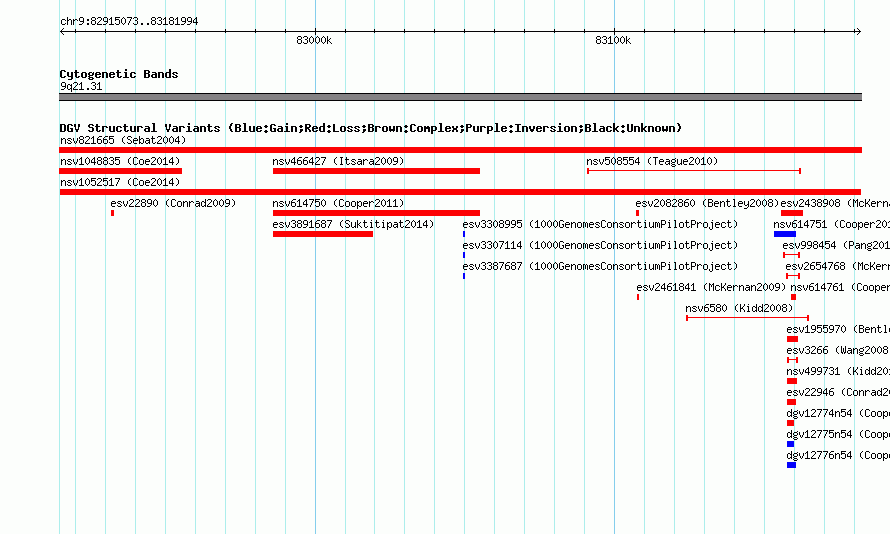Click the thin red span under nsv508554
Viewport: 890px width, 534px height.
694,171
